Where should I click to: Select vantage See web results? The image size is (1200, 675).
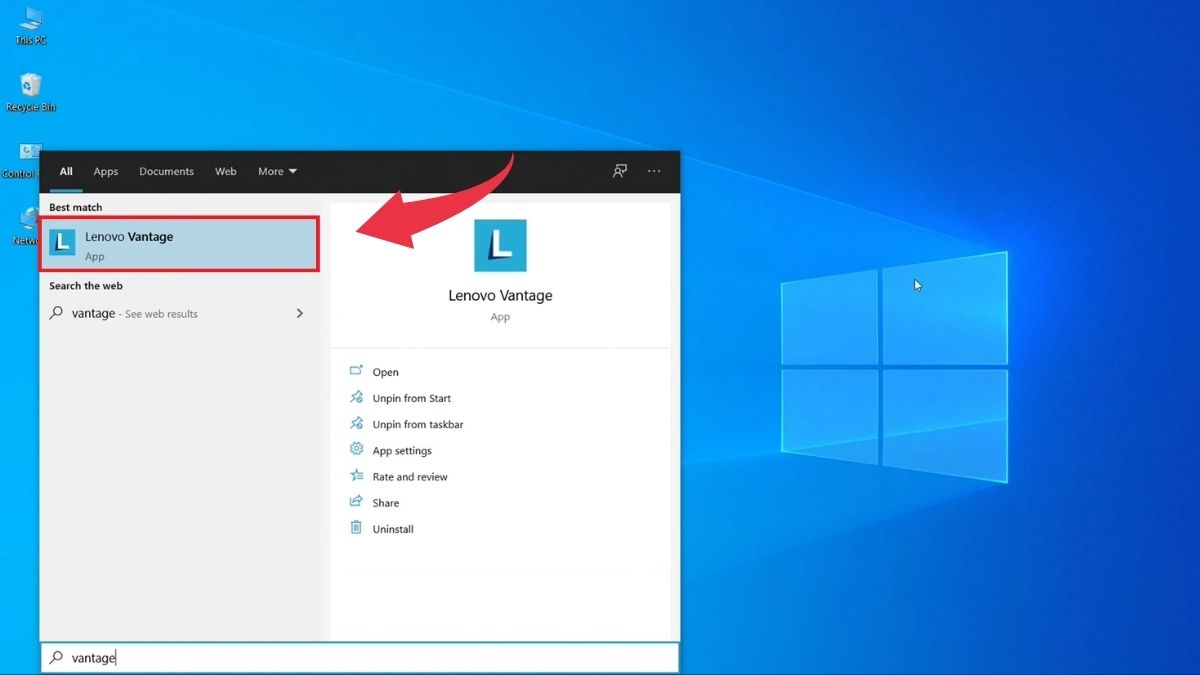point(180,314)
